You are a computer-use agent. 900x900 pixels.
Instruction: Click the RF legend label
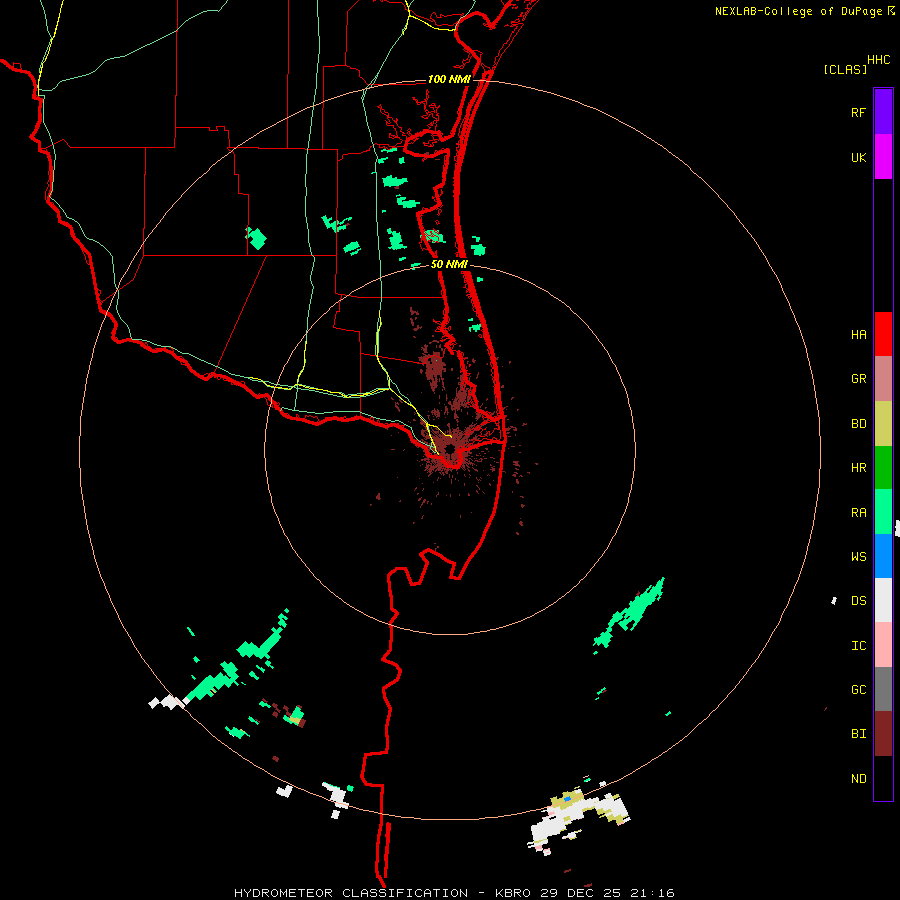pyautogui.click(x=858, y=113)
